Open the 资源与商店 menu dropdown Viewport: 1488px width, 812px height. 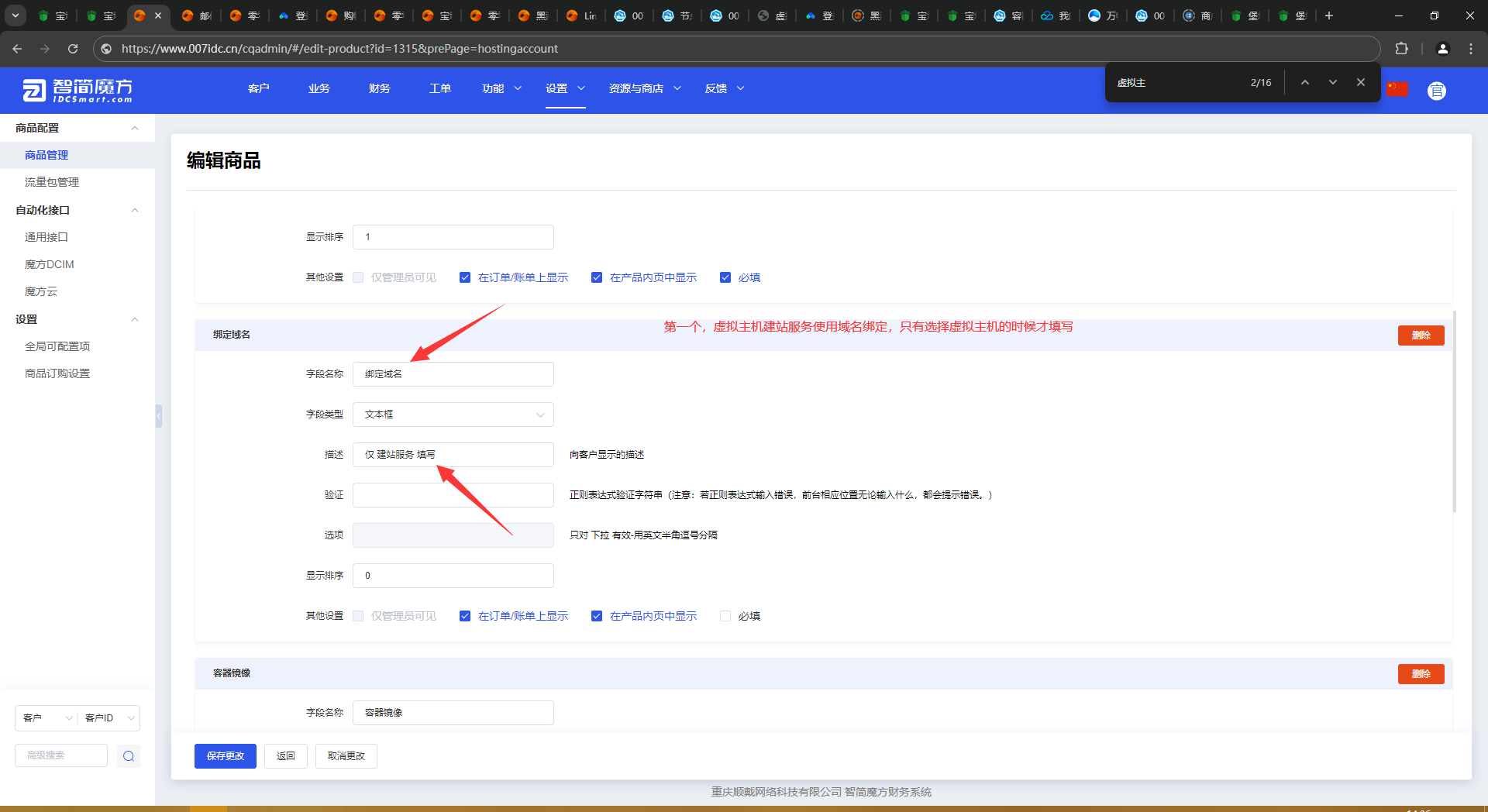645,88
